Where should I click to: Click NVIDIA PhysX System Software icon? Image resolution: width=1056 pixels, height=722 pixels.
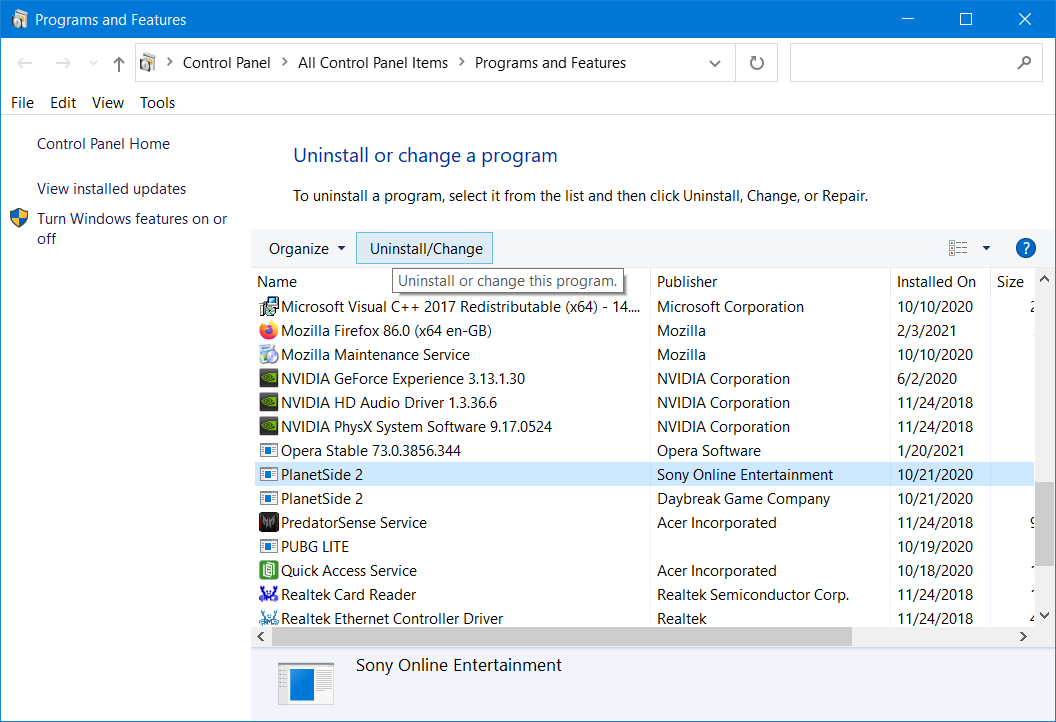tap(269, 427)
